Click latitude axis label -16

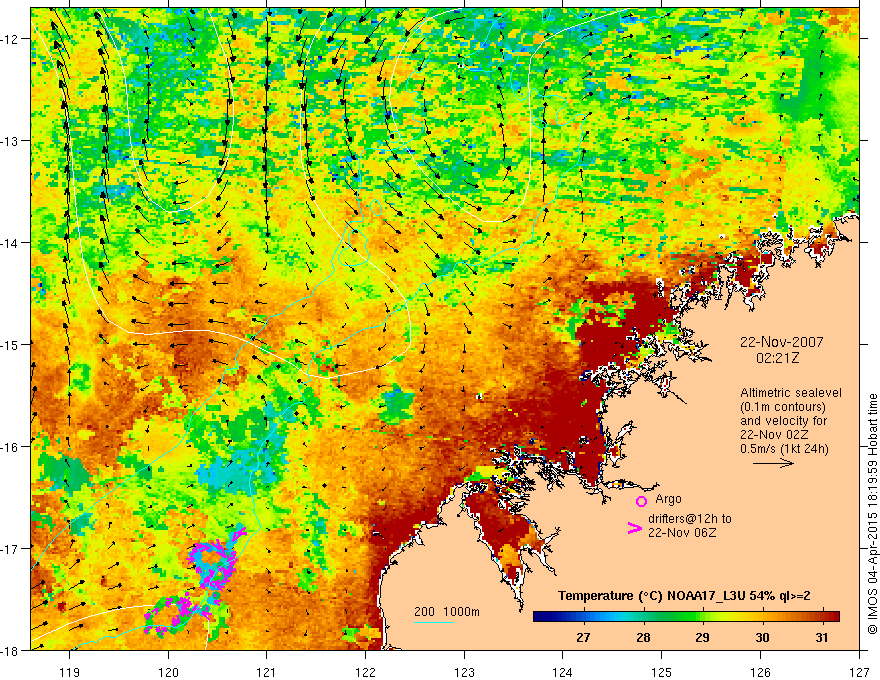[x=10, y=447]
